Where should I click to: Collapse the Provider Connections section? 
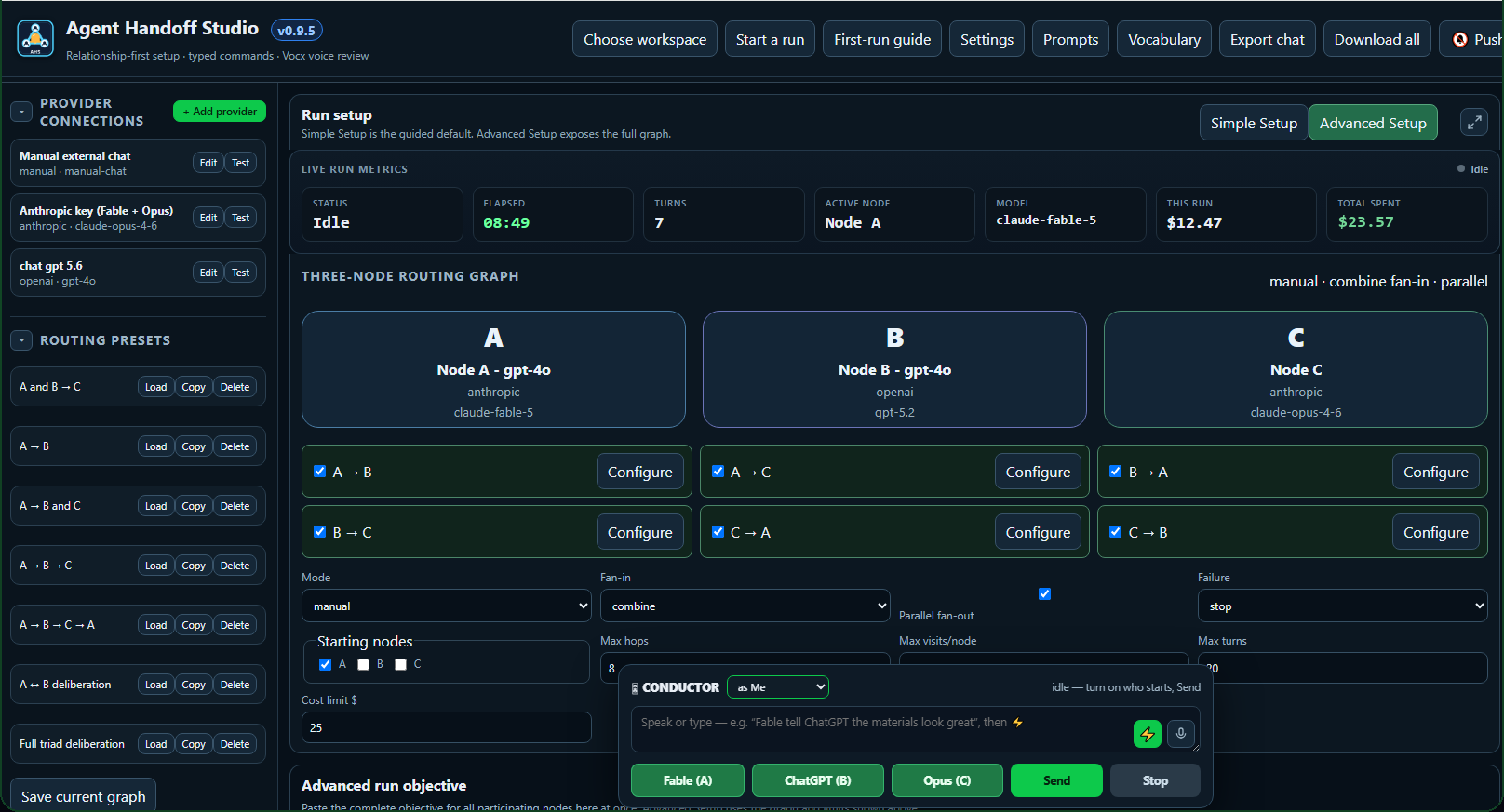[x=21, y=112]
